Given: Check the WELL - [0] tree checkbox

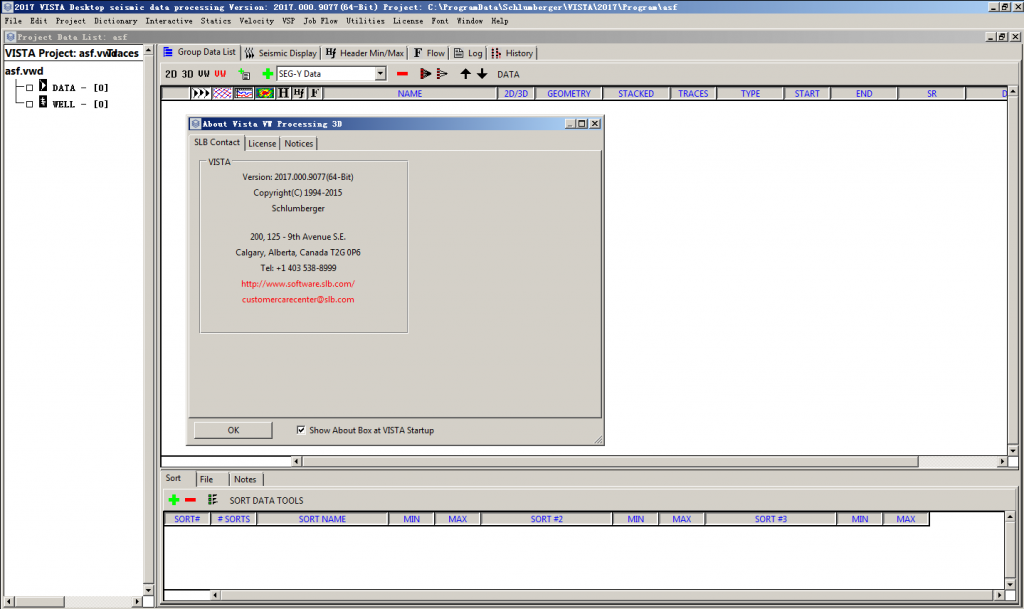Looking at the screenshot, I should coord(29,104).
